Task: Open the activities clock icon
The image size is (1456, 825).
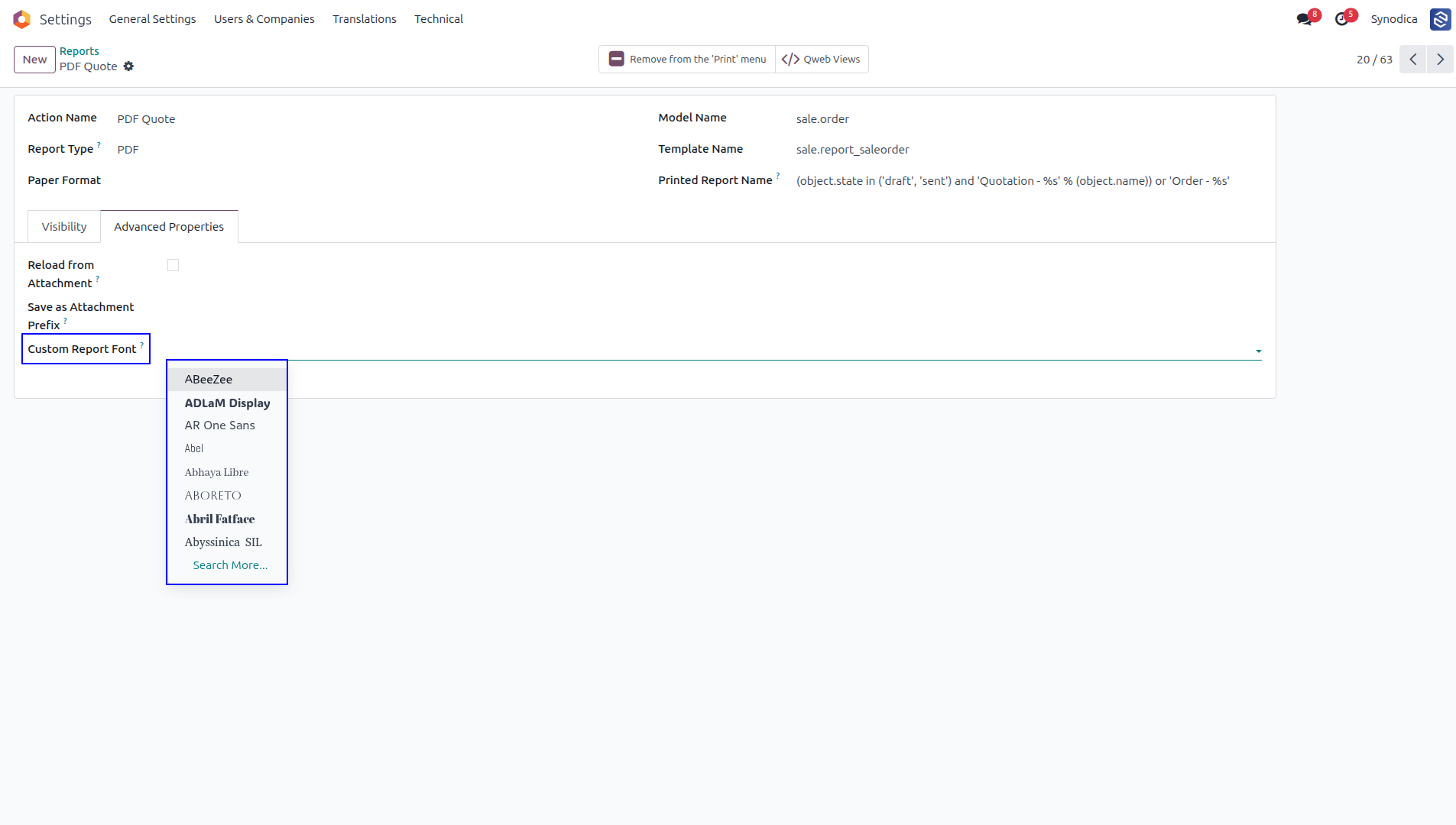Action: pyautogui.click(x=1342, y=19)
